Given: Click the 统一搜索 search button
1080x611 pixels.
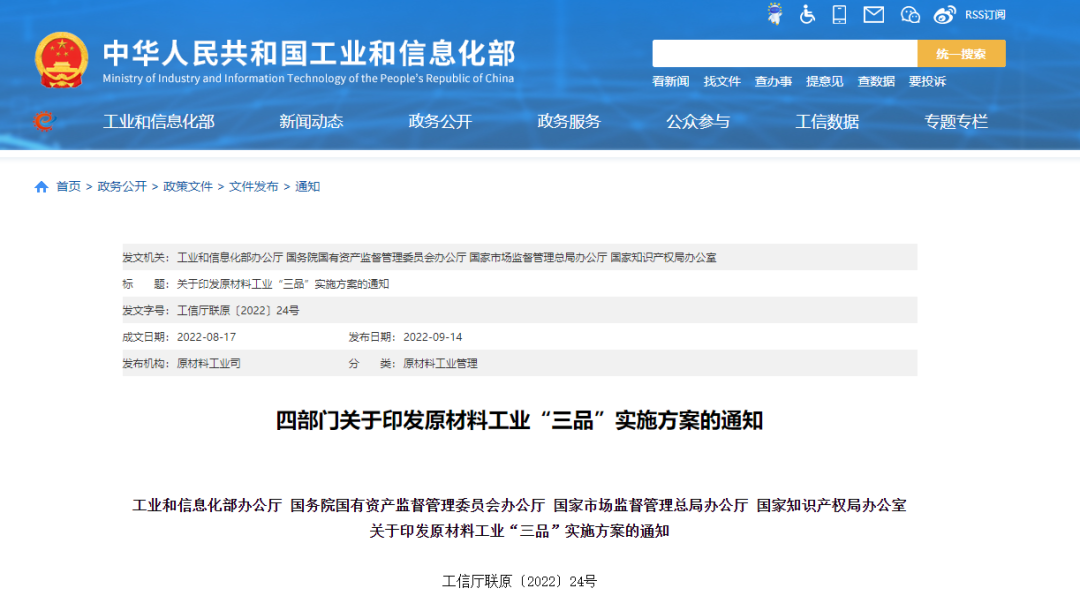Looking at the screenshot, I should (962, 52).
